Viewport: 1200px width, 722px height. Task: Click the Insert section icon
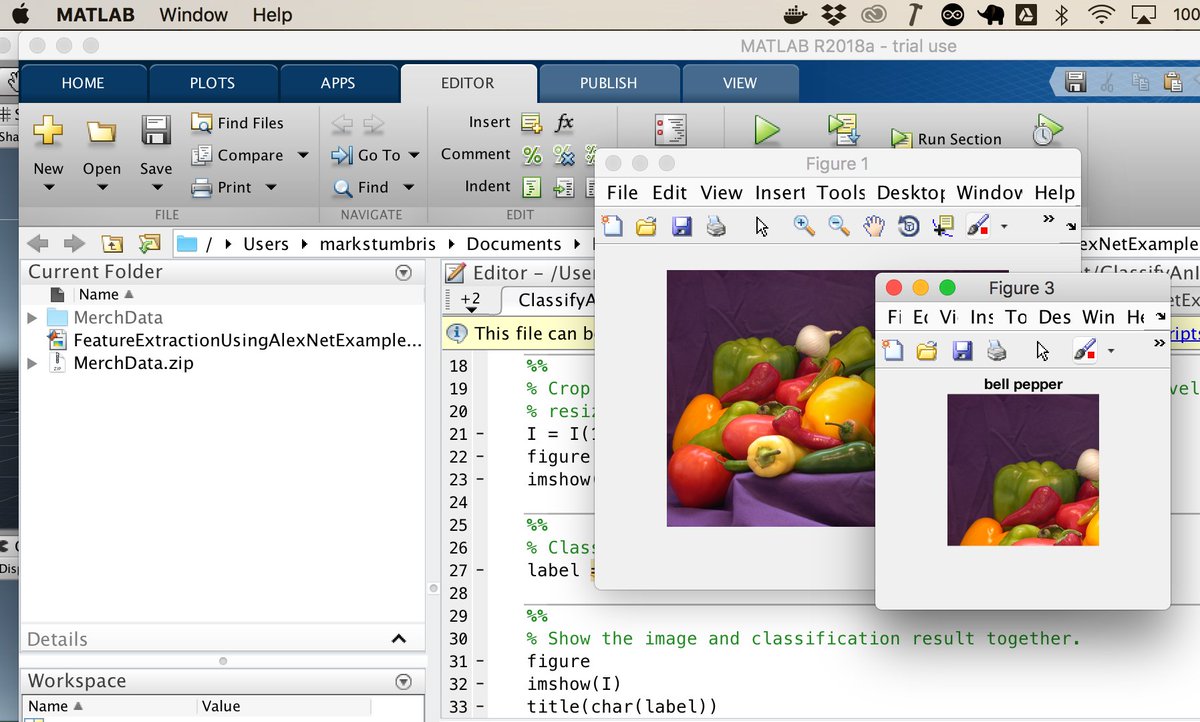tap(531, 123)
